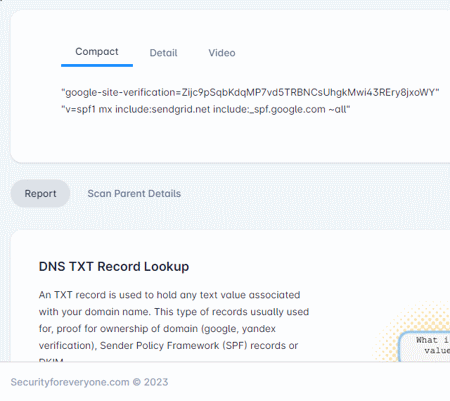Switch to the Compact tab

click(97, 52)
